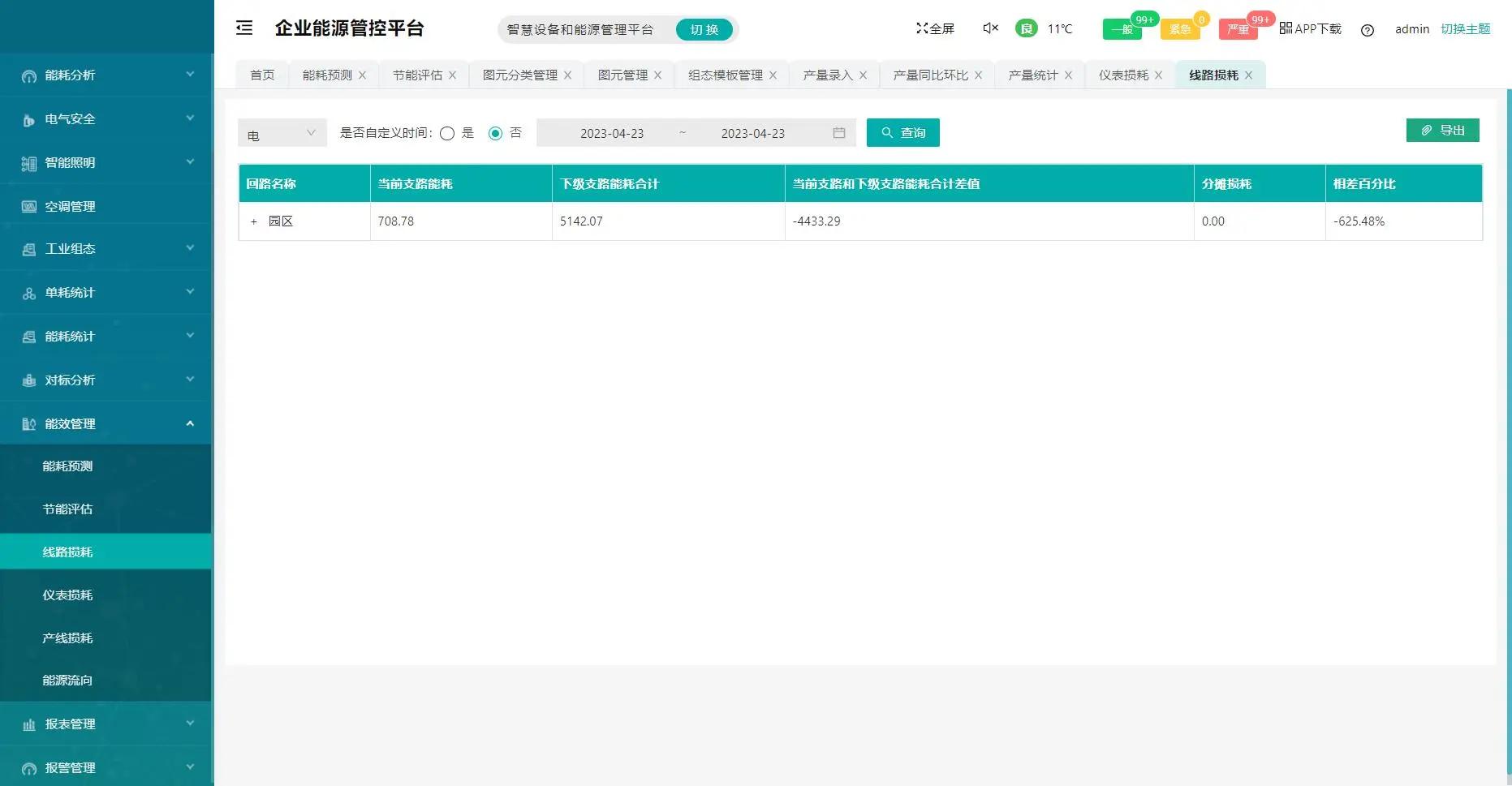Expand the 电气安全 sidebar menu
This screenshot has width=1512, height=786.
click(x=106, y=119)
